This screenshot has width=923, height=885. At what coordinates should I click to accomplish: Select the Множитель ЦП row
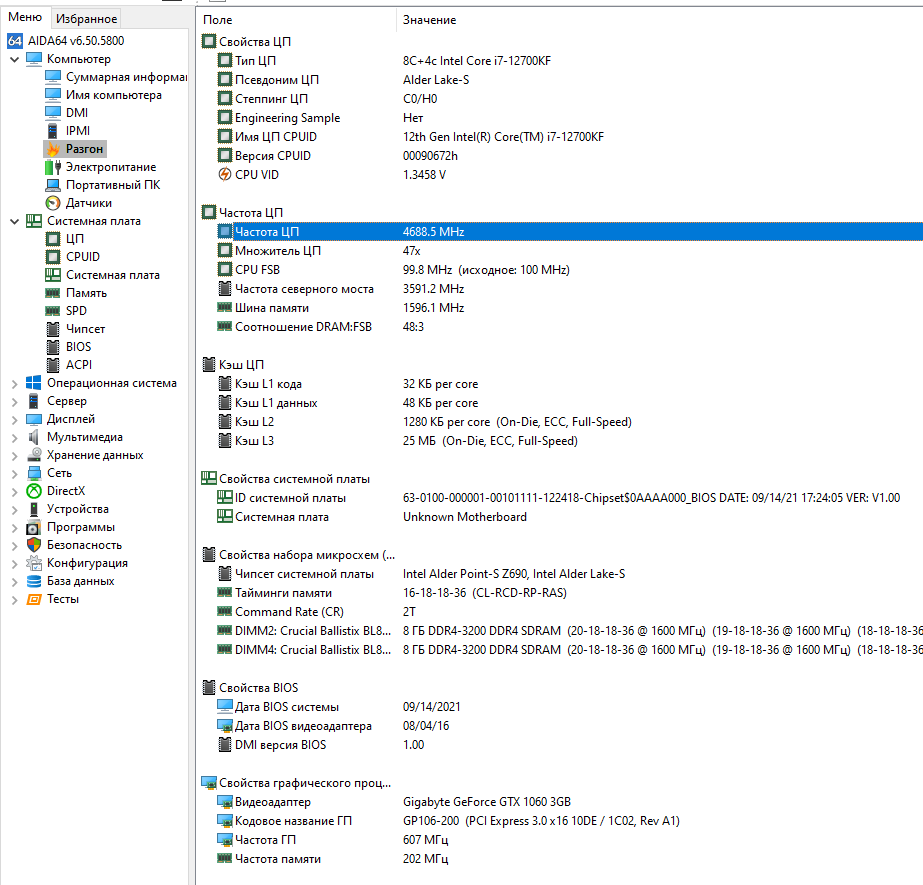pos(570,251)
